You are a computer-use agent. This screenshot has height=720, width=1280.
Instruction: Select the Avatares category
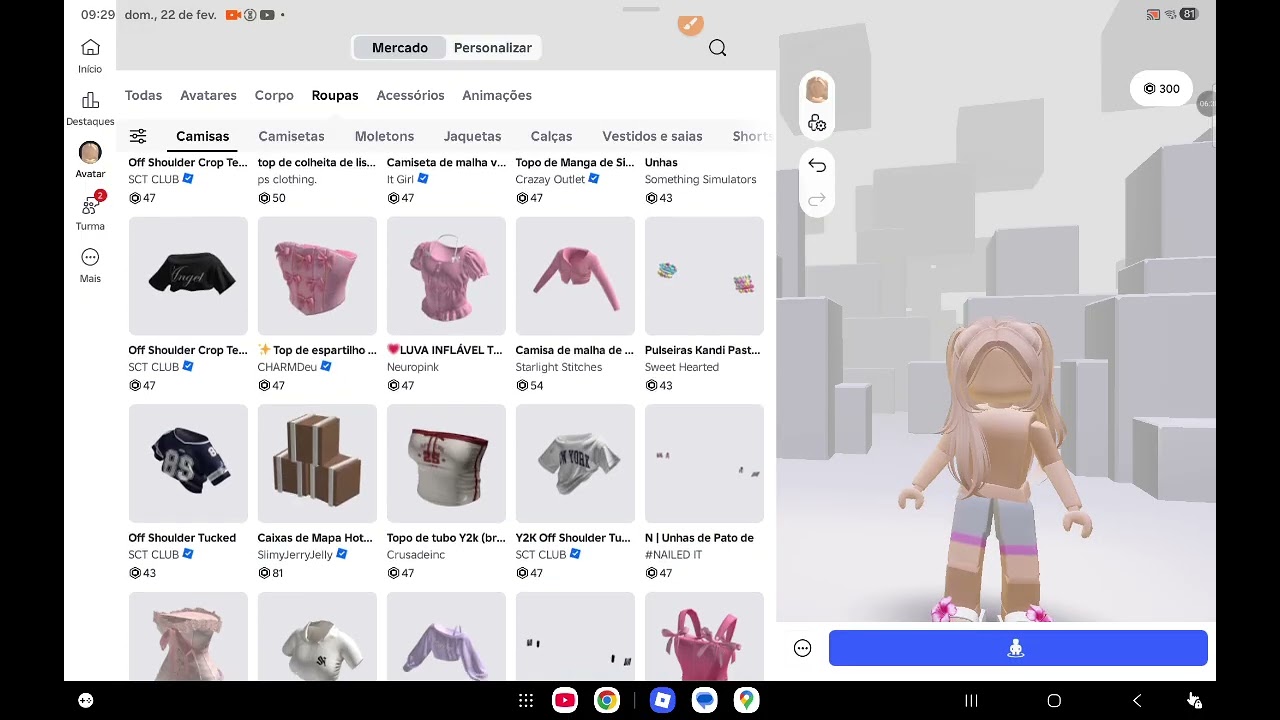click(208, 95)
